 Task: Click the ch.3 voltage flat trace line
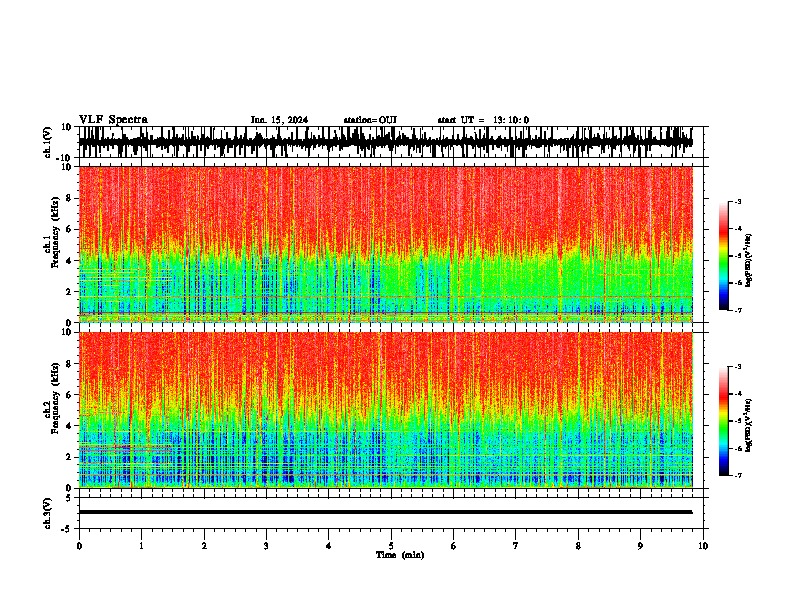tap(385, 512)
